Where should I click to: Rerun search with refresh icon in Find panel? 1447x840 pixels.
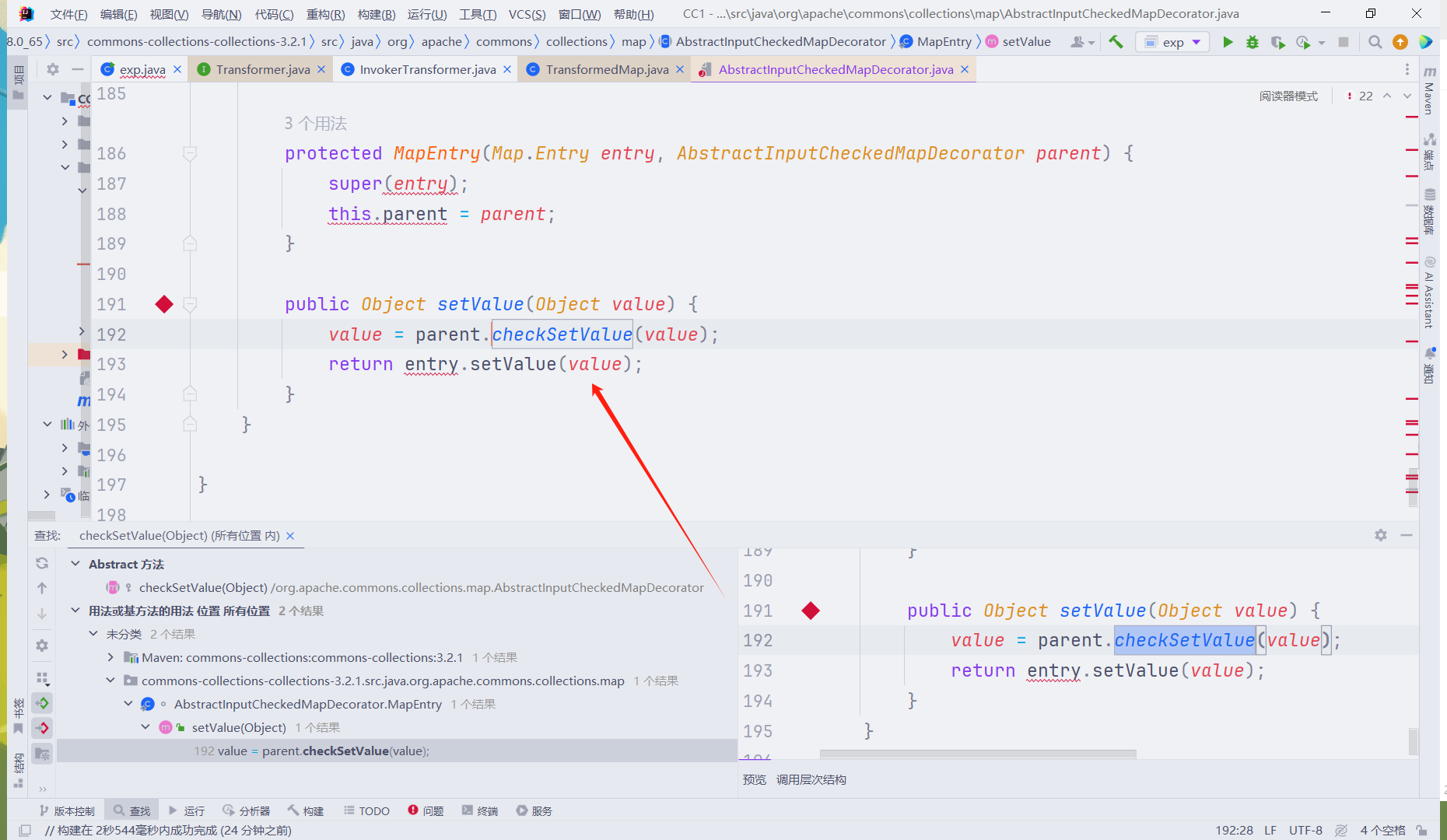42,563
